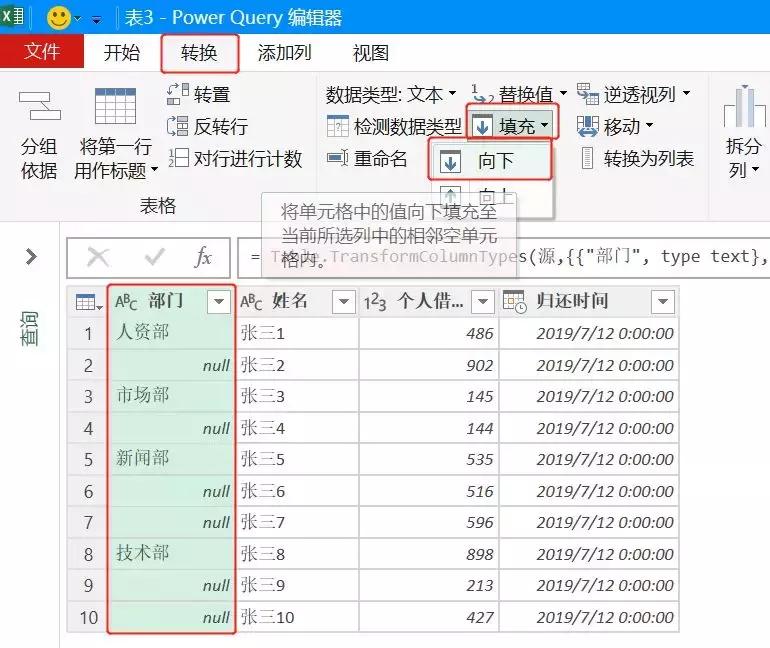Image resolution: width=770 pixels, height=648 pixels.
Task: Click the 重命名 rename button
Action: [367, 159]
